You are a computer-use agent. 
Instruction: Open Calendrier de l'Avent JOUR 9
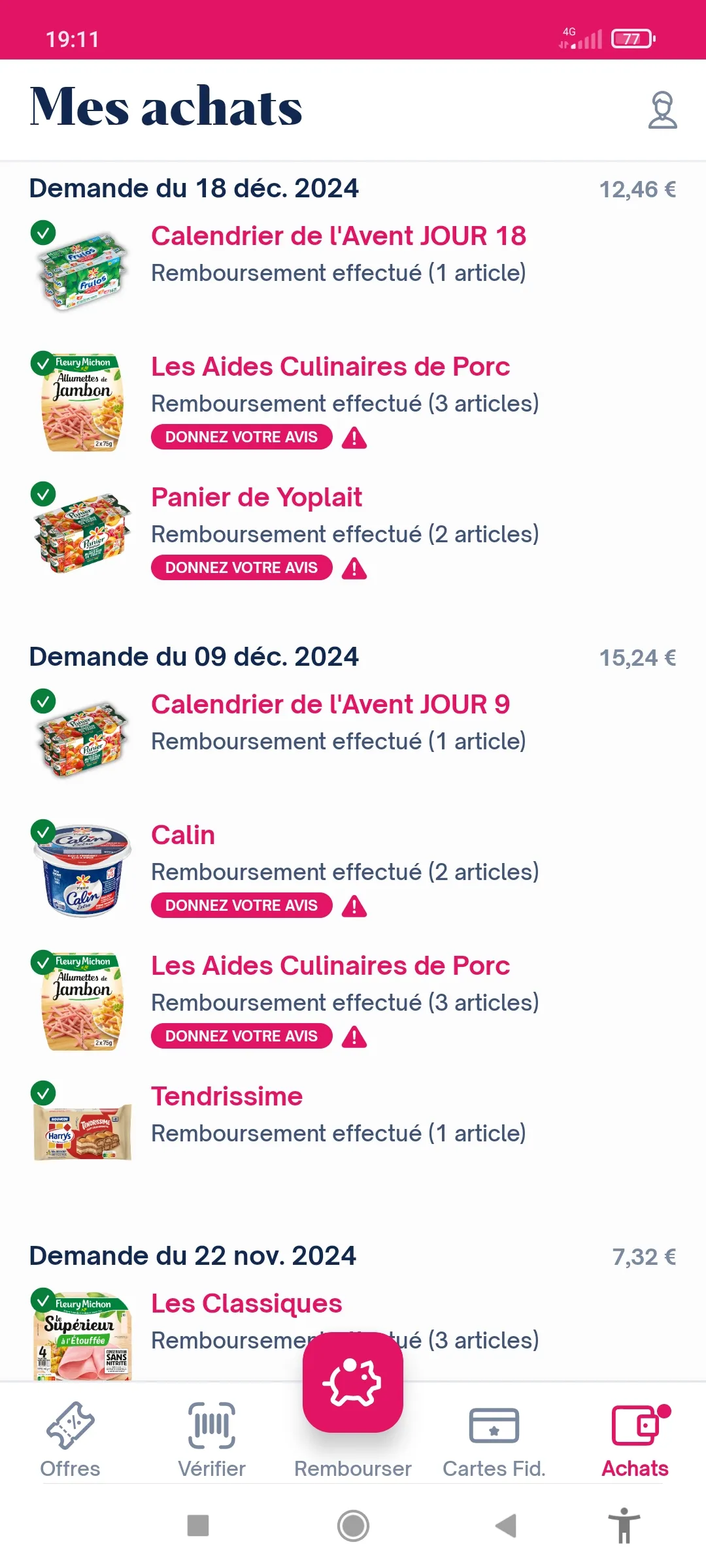point(330,705)
